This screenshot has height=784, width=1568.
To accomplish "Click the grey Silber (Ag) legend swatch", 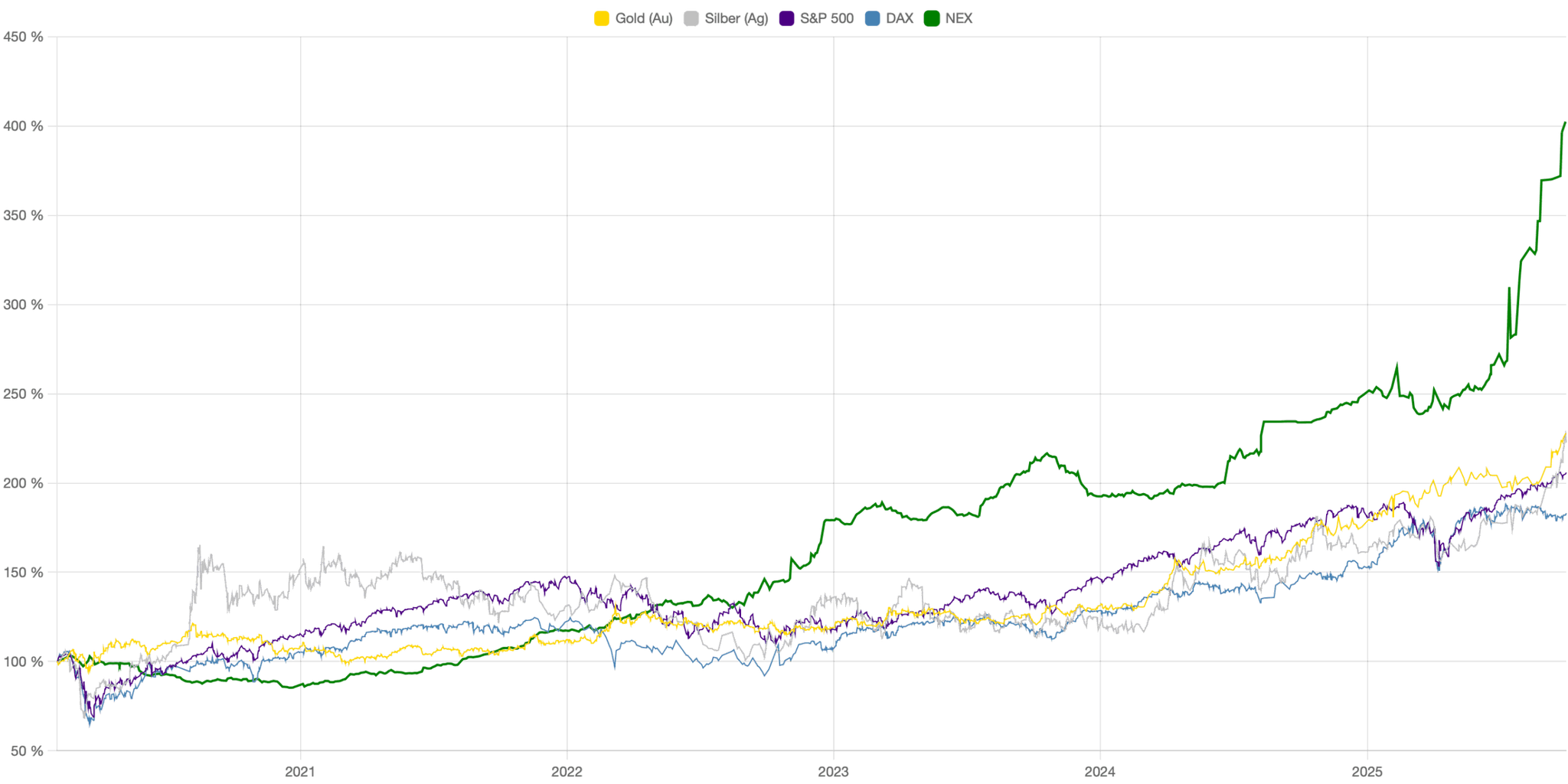I will pos(691,18).
